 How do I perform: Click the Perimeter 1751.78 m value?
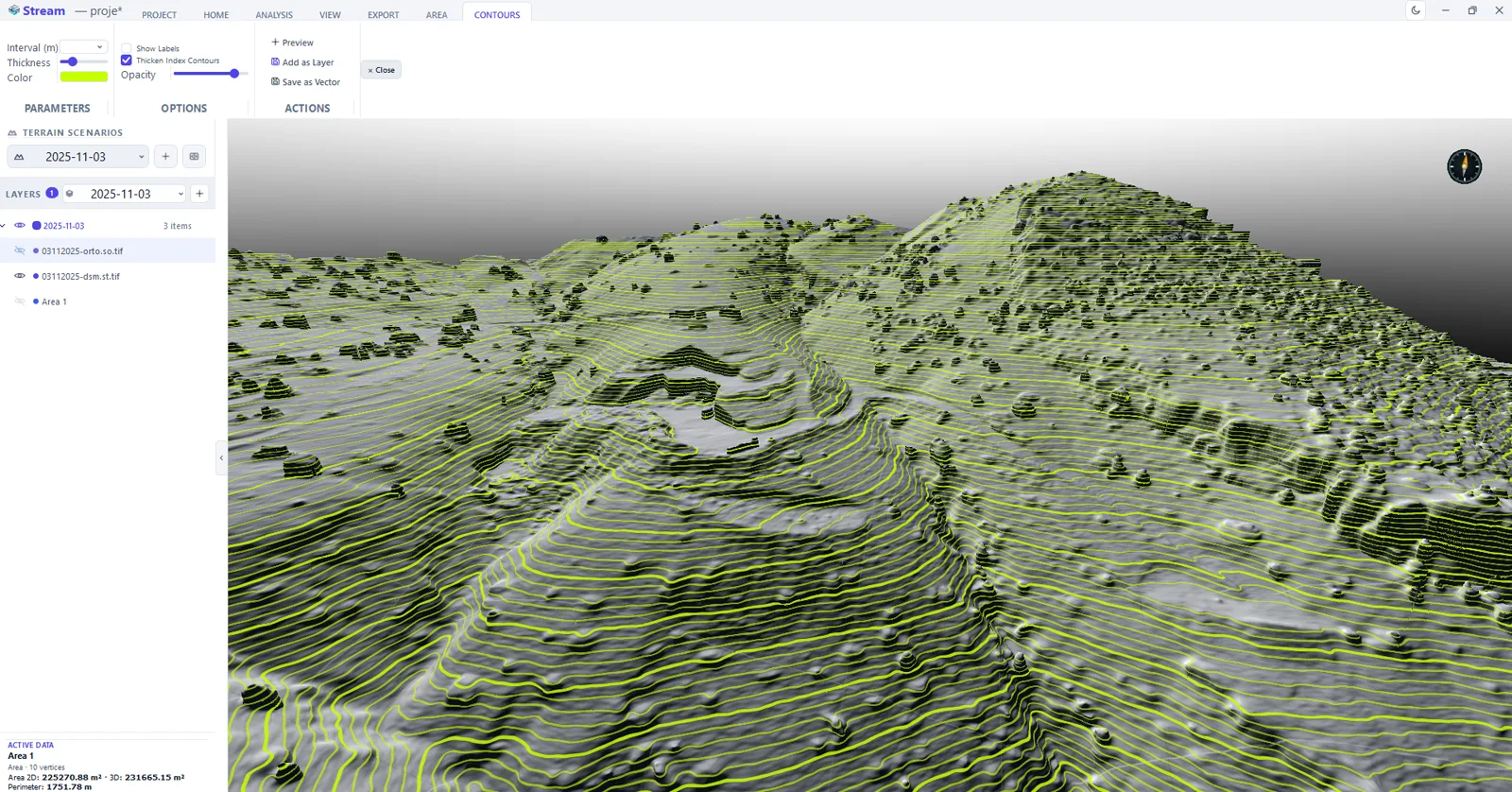tap(69, 786)
